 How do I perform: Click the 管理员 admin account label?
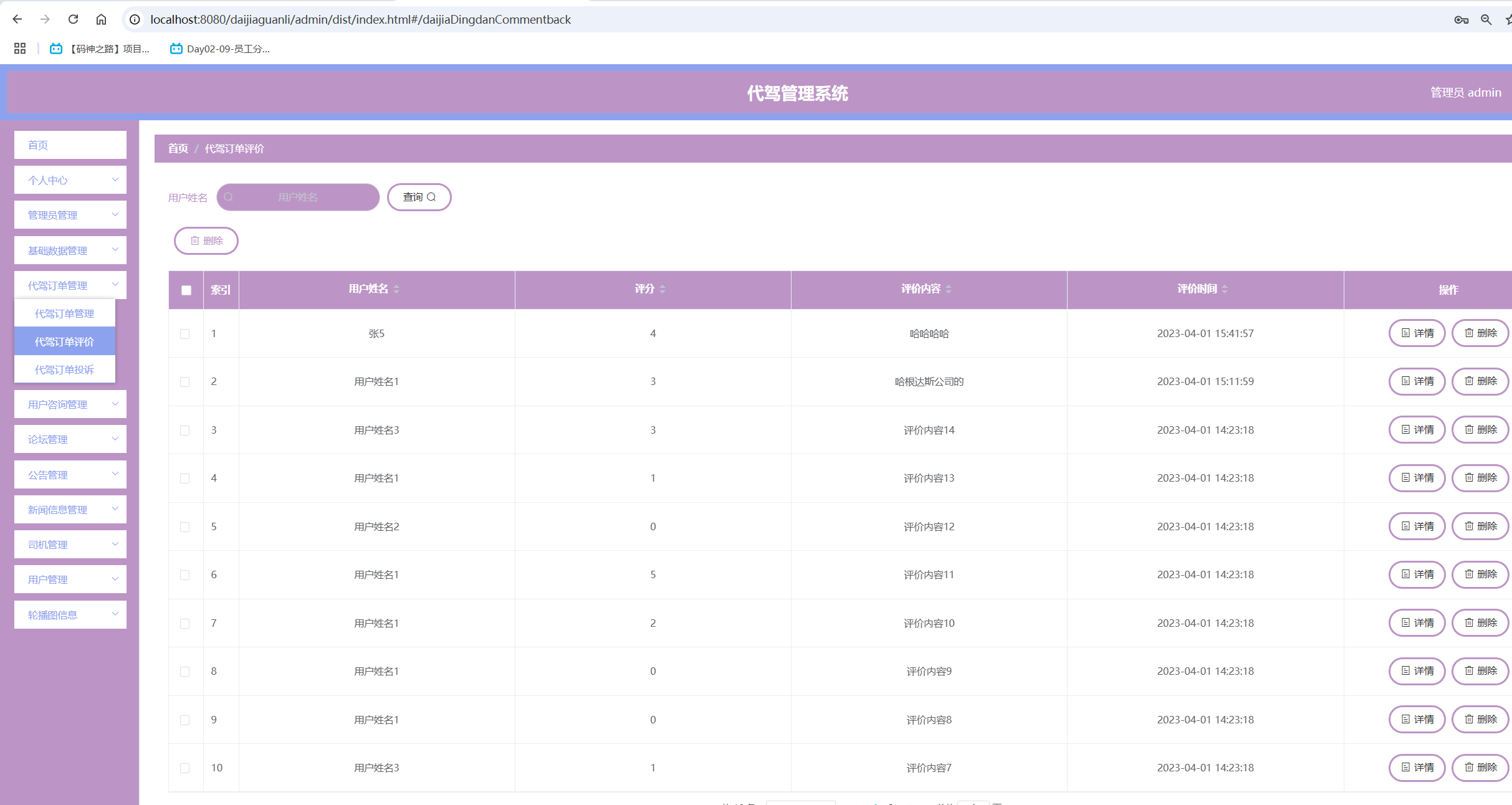1465,92
